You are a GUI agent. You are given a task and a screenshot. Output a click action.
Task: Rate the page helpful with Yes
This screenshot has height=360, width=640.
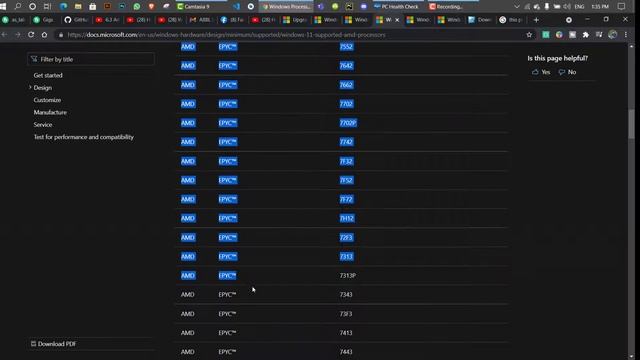pos(541,72)
